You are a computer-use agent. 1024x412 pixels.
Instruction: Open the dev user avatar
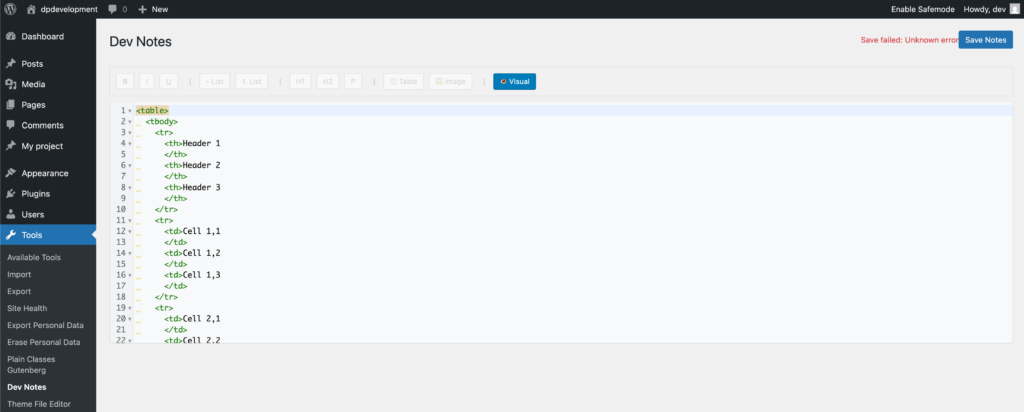(x=1014, y=9)
